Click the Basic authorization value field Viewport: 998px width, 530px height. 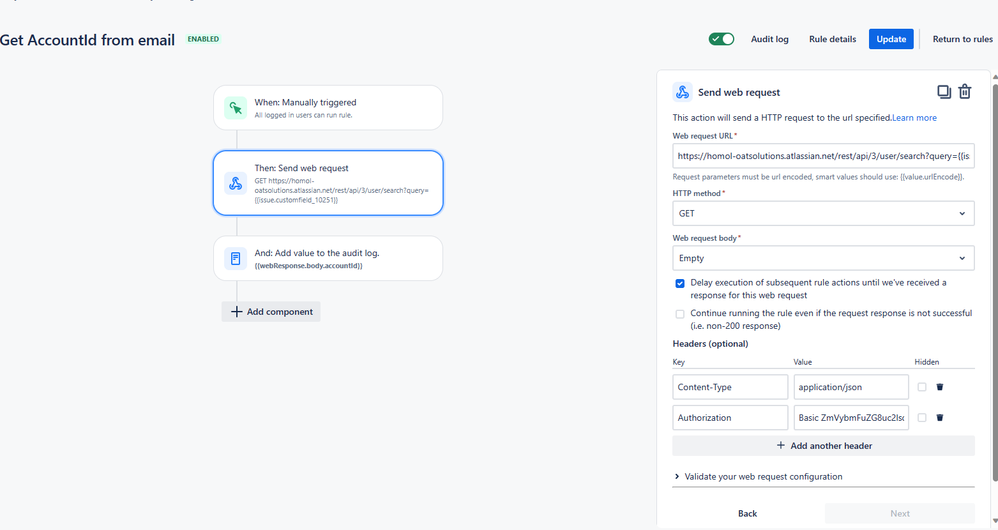pyautogui.click(x=851, y=417)
